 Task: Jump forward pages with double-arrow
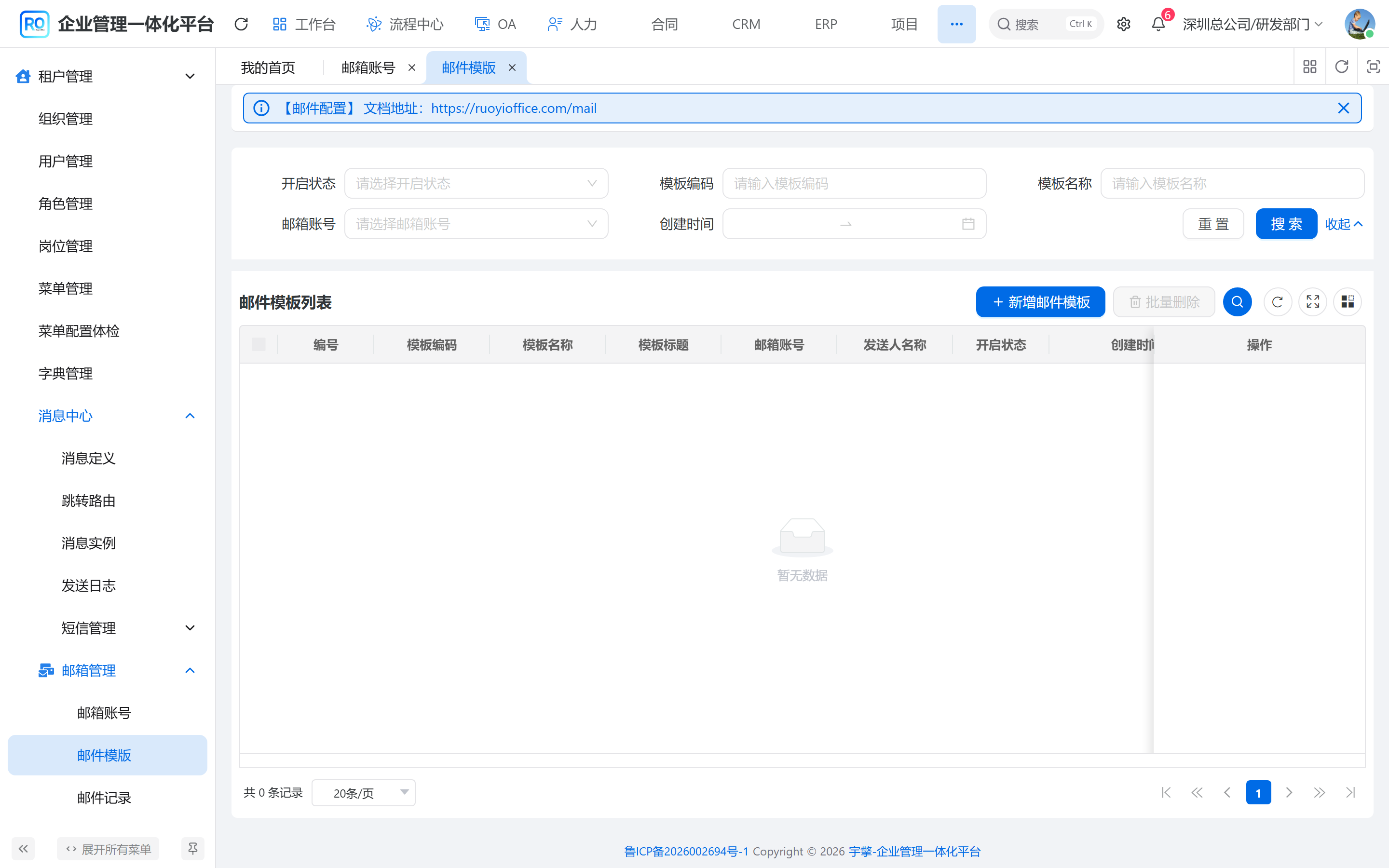tap(1319, 793)
